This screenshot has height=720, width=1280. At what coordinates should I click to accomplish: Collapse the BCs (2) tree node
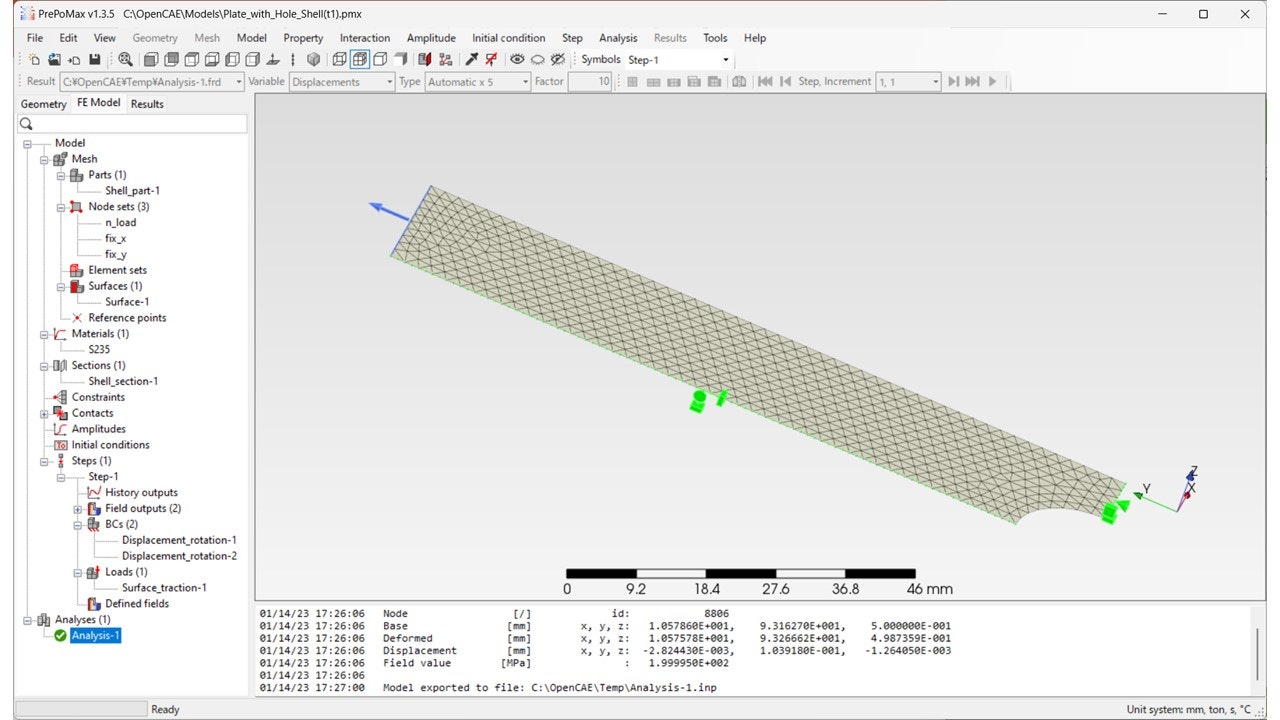(78, 524)
